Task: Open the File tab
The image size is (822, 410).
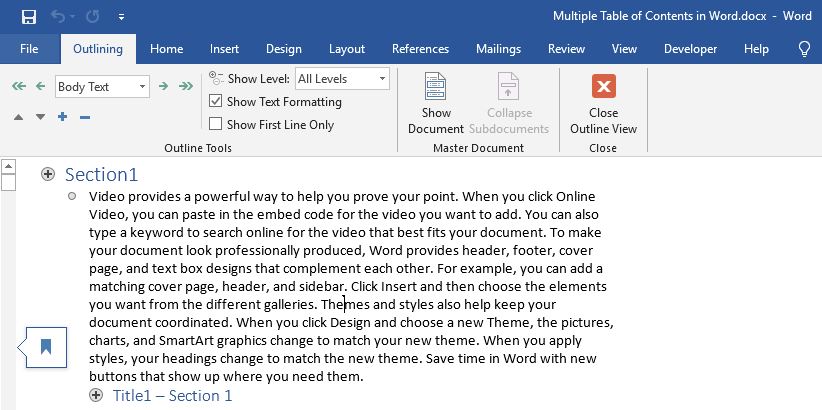Action: 29,49
